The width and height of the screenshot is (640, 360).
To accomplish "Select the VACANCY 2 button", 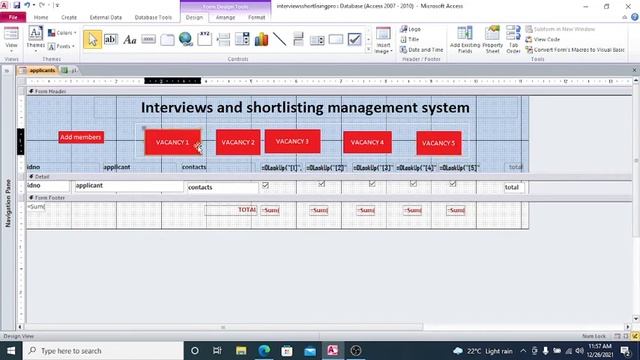I will pyautogui.click(x=238, y=142).
